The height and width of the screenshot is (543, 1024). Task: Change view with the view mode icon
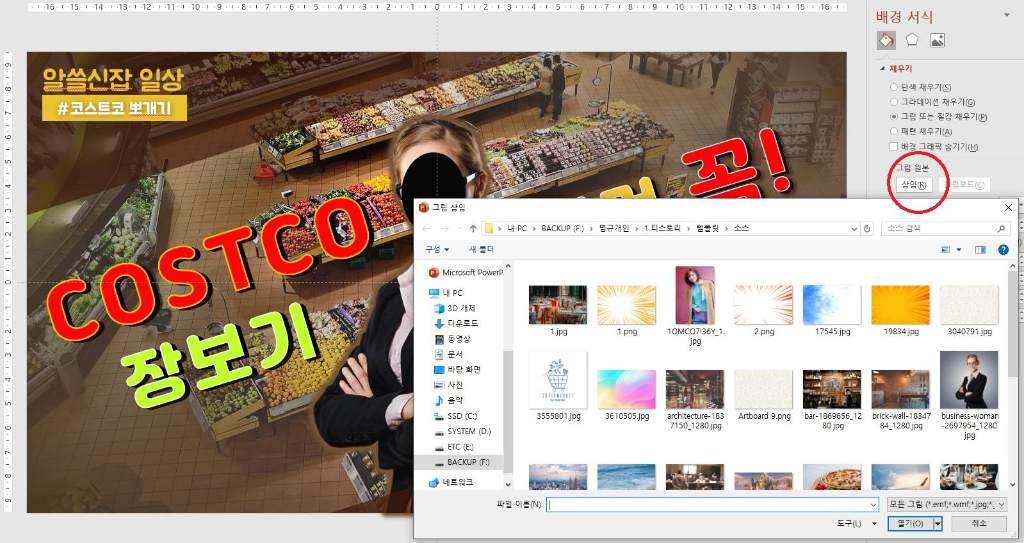(945, 250)
